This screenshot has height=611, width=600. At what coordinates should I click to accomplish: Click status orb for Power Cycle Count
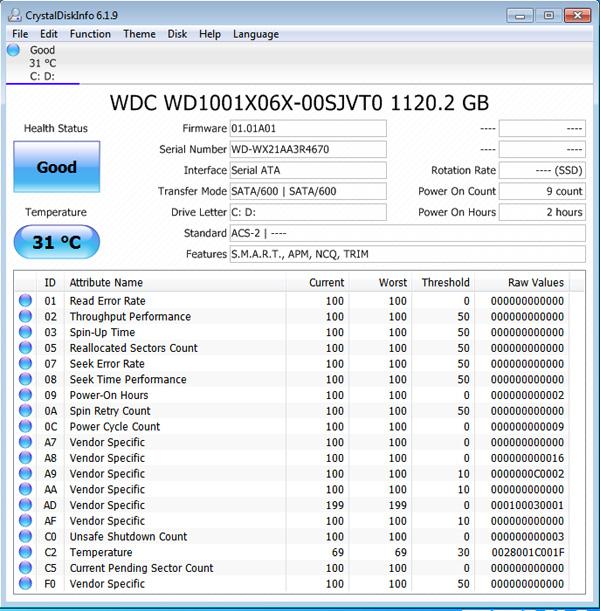pyautogui.click(x=25, y=426)
